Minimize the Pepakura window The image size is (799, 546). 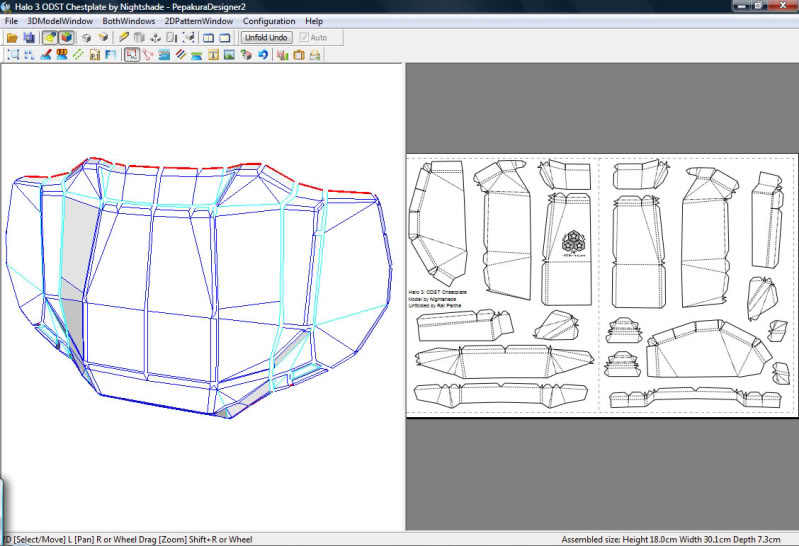(741, 6)
